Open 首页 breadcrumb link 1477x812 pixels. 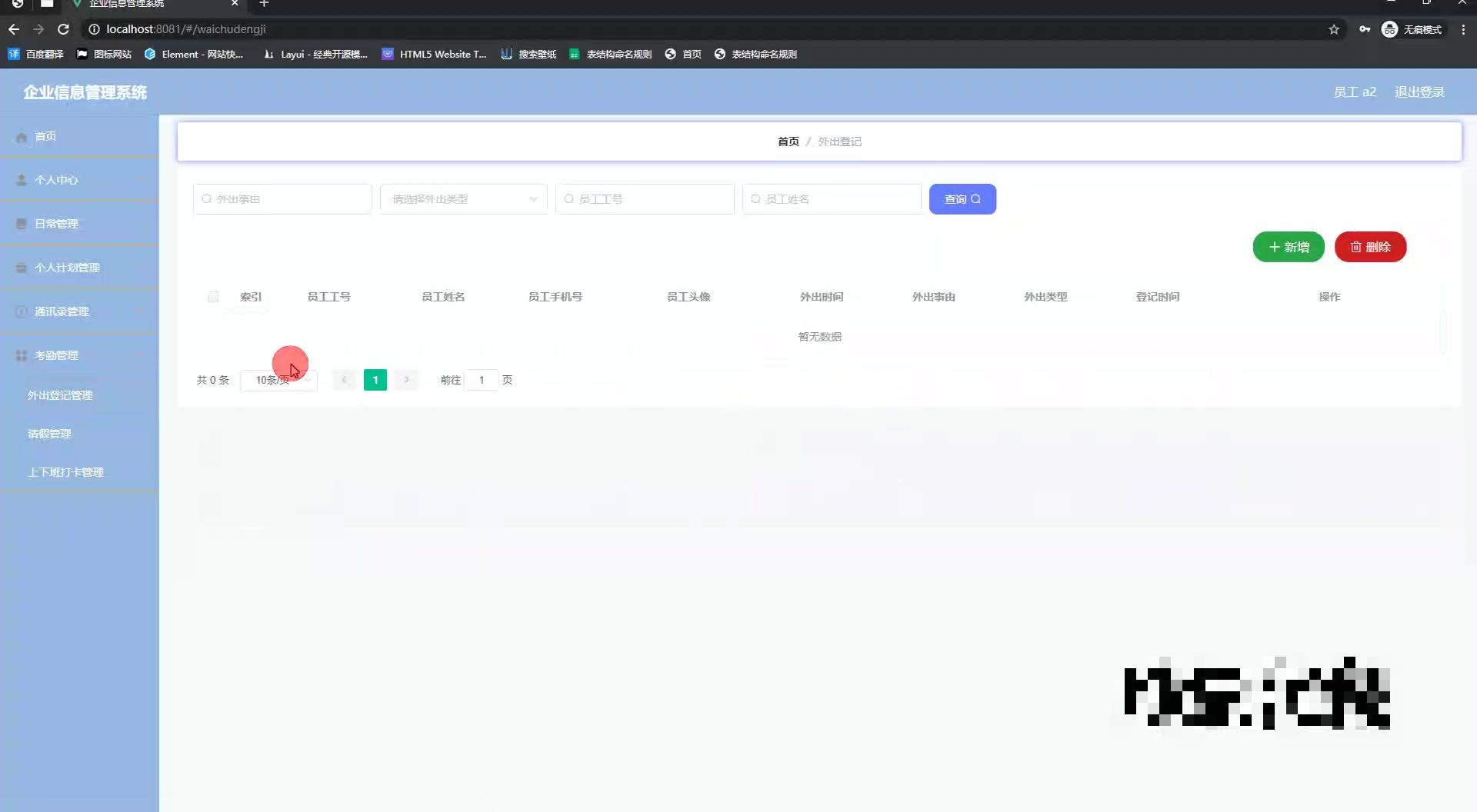click(787, 141)
